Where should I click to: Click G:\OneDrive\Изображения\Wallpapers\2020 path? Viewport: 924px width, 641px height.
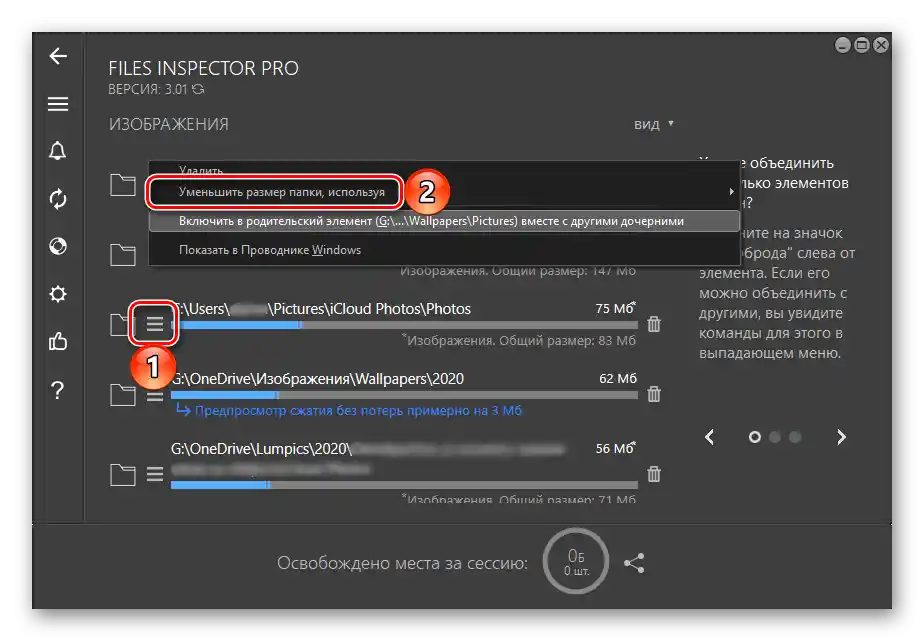coord(317,379)
